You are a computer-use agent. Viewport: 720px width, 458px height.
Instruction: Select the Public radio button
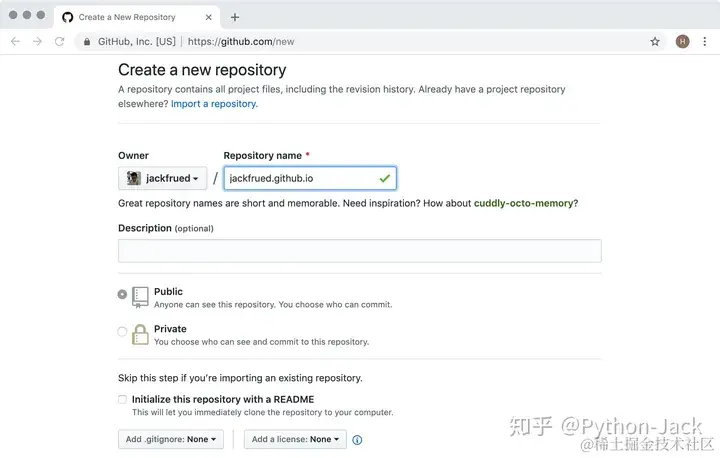pyautogui.click(x=122, y=294)
